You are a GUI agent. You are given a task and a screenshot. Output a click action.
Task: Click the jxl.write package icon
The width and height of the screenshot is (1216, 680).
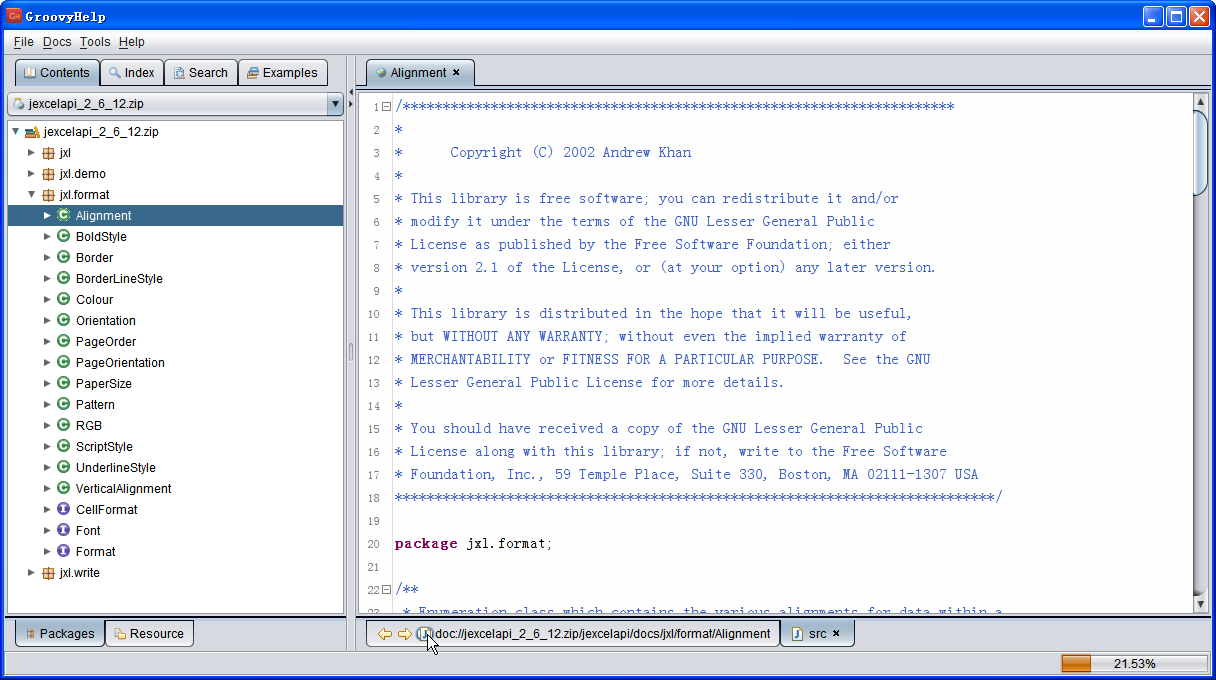point(48,573)
